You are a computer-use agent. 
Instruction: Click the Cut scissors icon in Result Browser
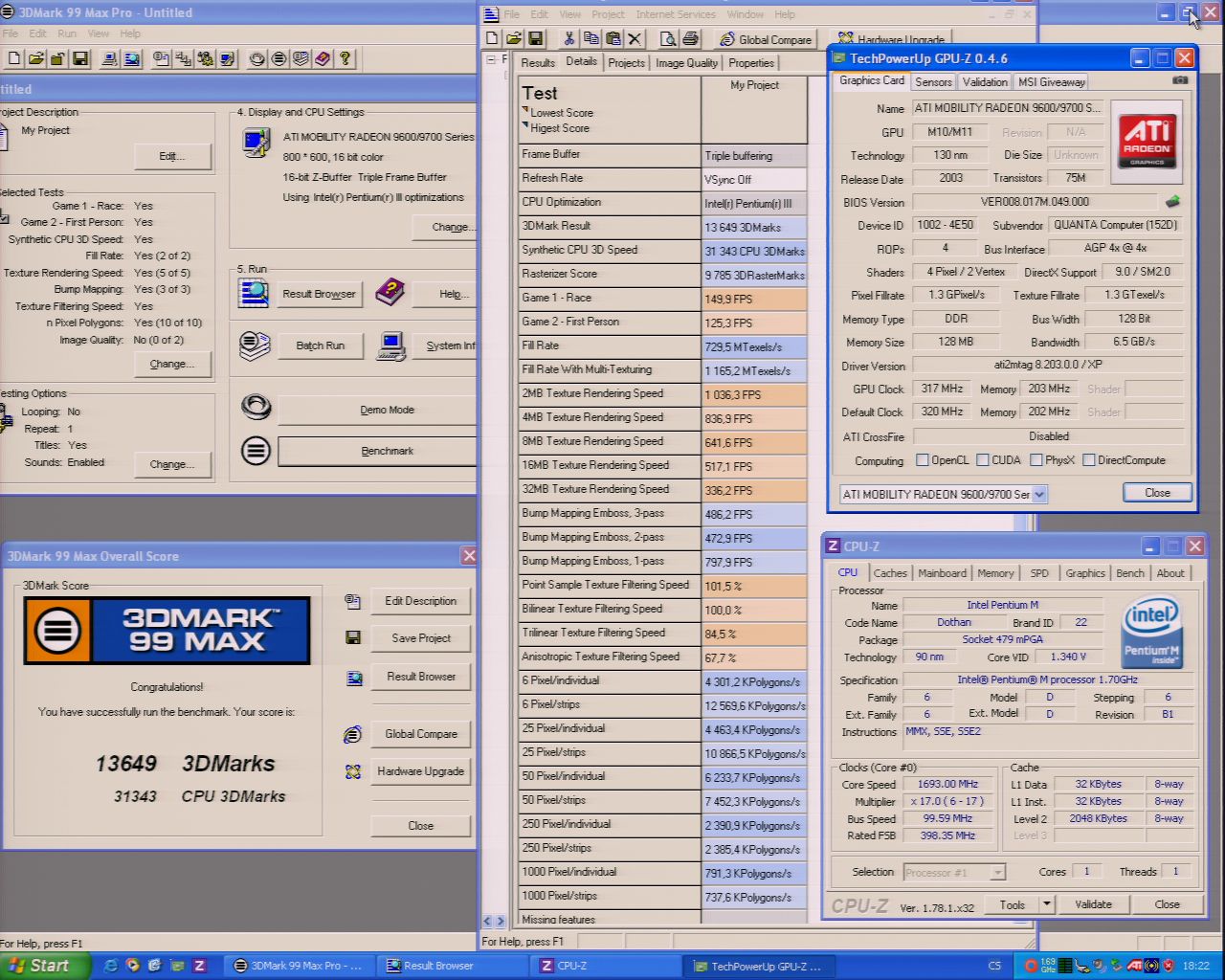(568, 39)
